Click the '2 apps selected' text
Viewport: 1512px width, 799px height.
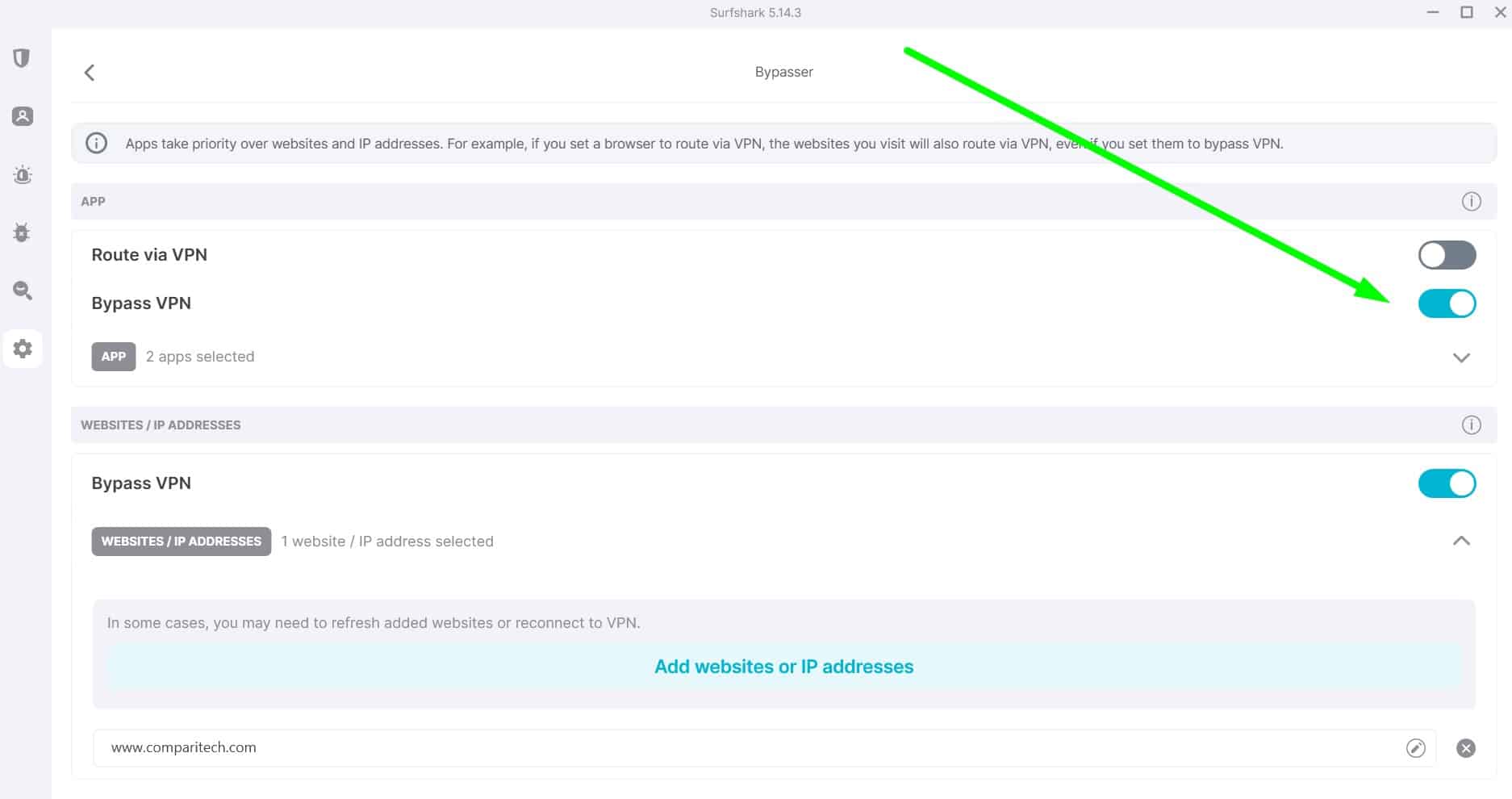[200, 357]
